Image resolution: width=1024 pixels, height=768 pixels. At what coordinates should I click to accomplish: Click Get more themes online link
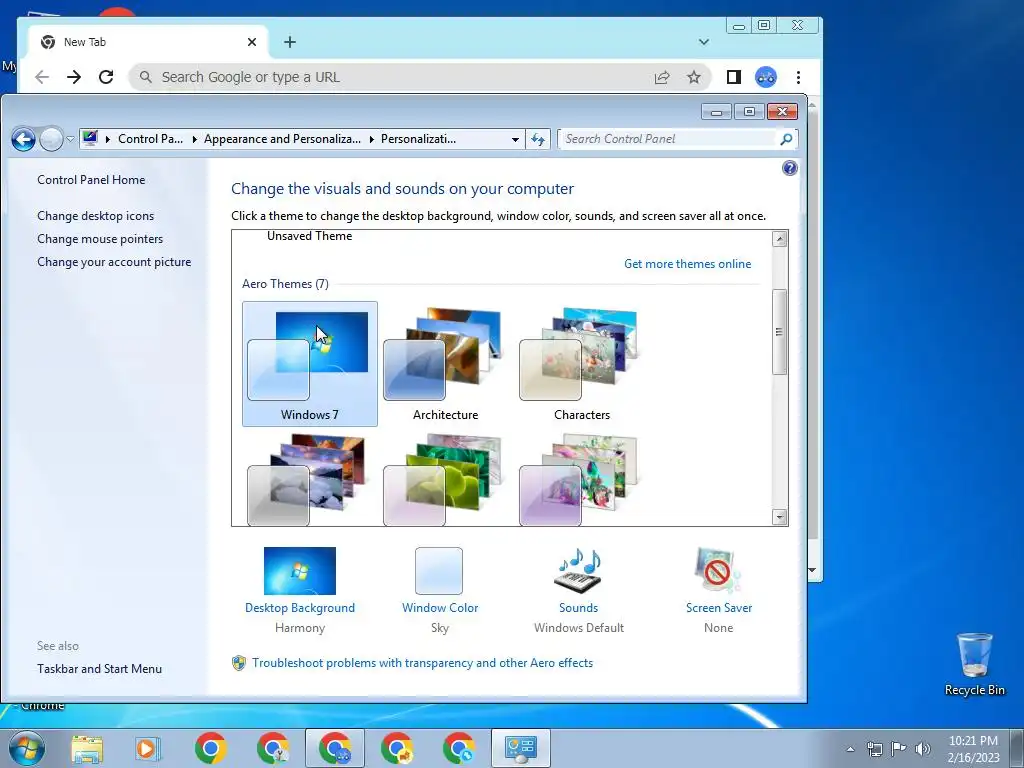click(x=687, y=264)
